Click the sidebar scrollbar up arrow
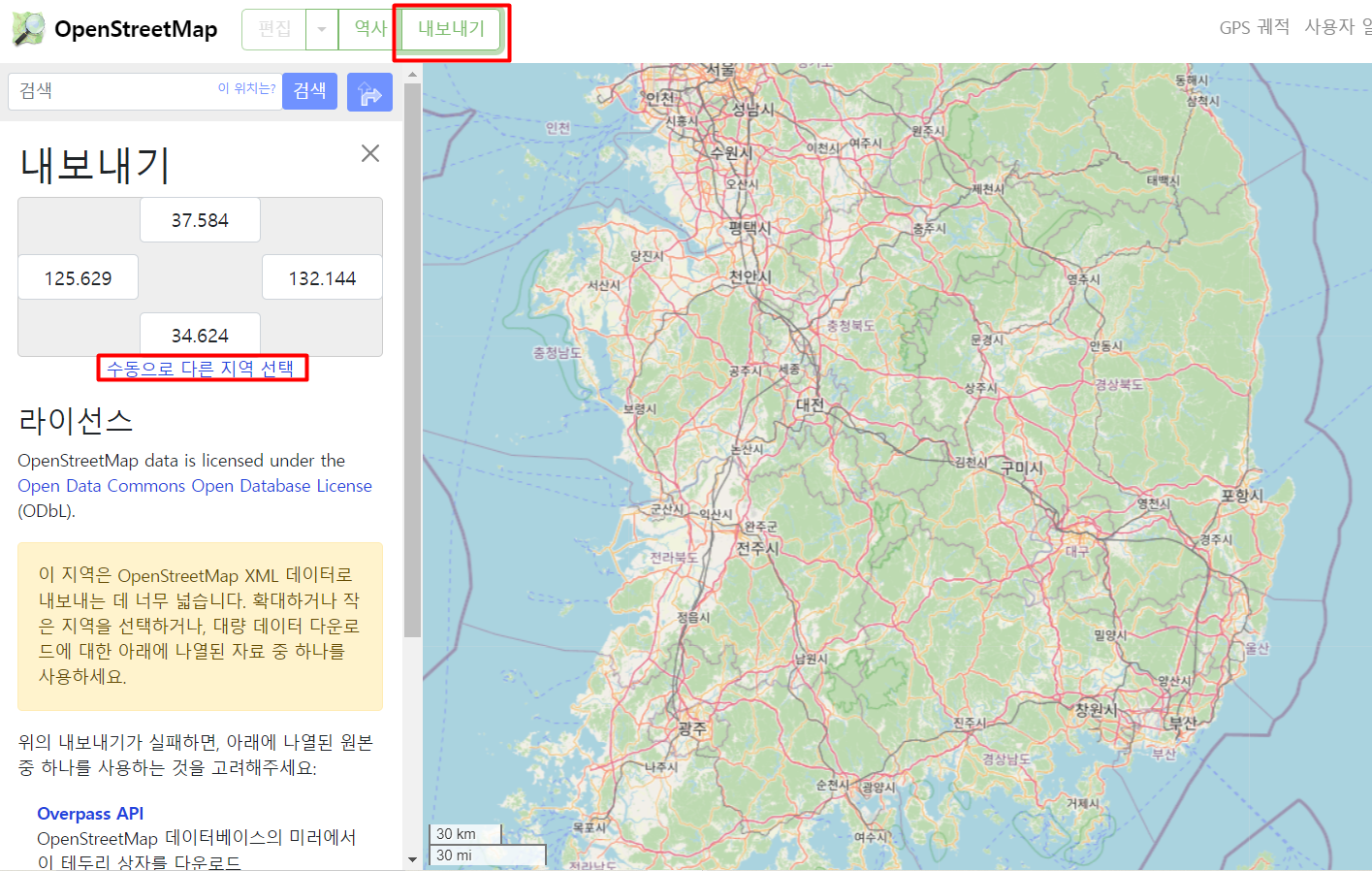The image size is (1372, 871). click(x=412, y=74)
